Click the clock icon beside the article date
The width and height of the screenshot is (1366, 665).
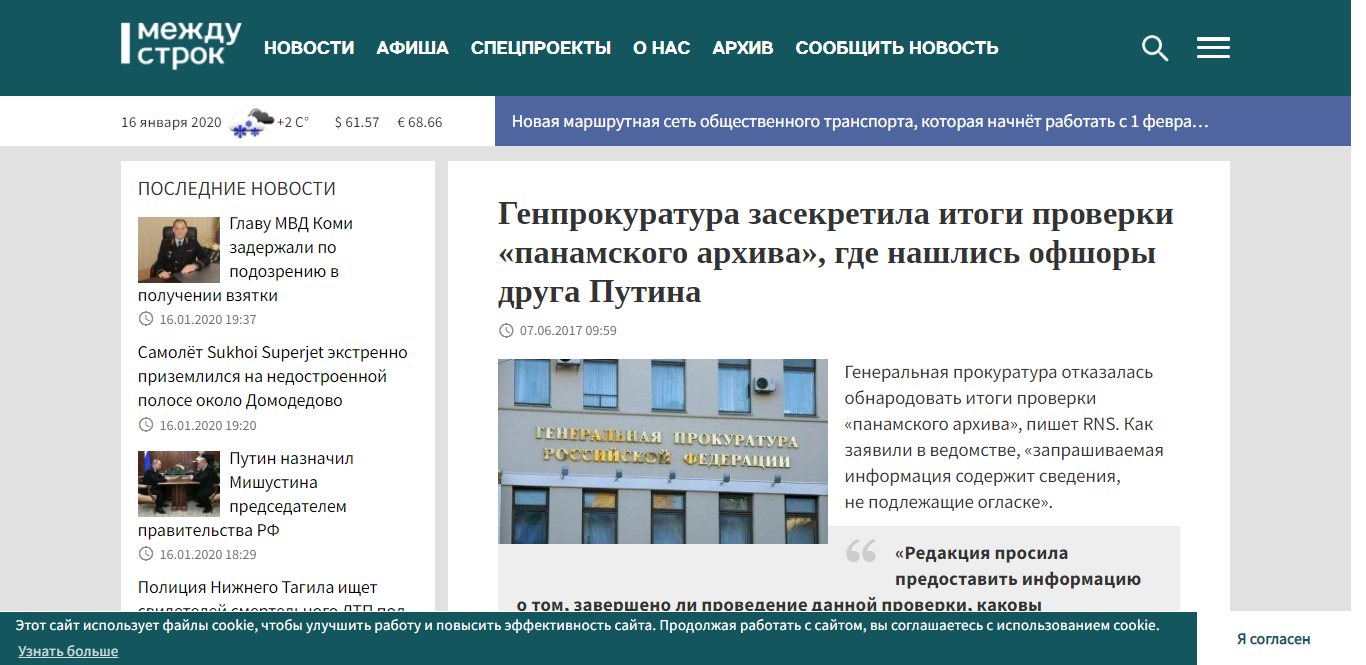[x=506, y=331]
